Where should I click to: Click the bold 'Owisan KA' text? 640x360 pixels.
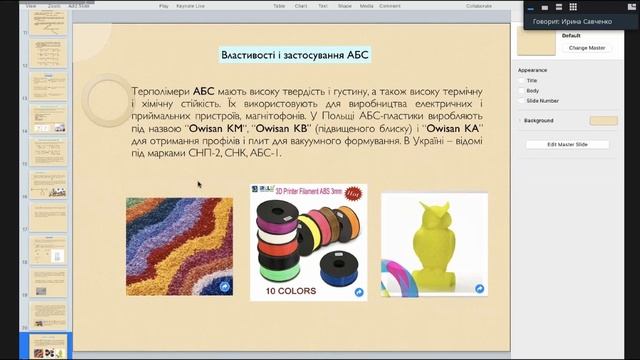click(452, 129)
